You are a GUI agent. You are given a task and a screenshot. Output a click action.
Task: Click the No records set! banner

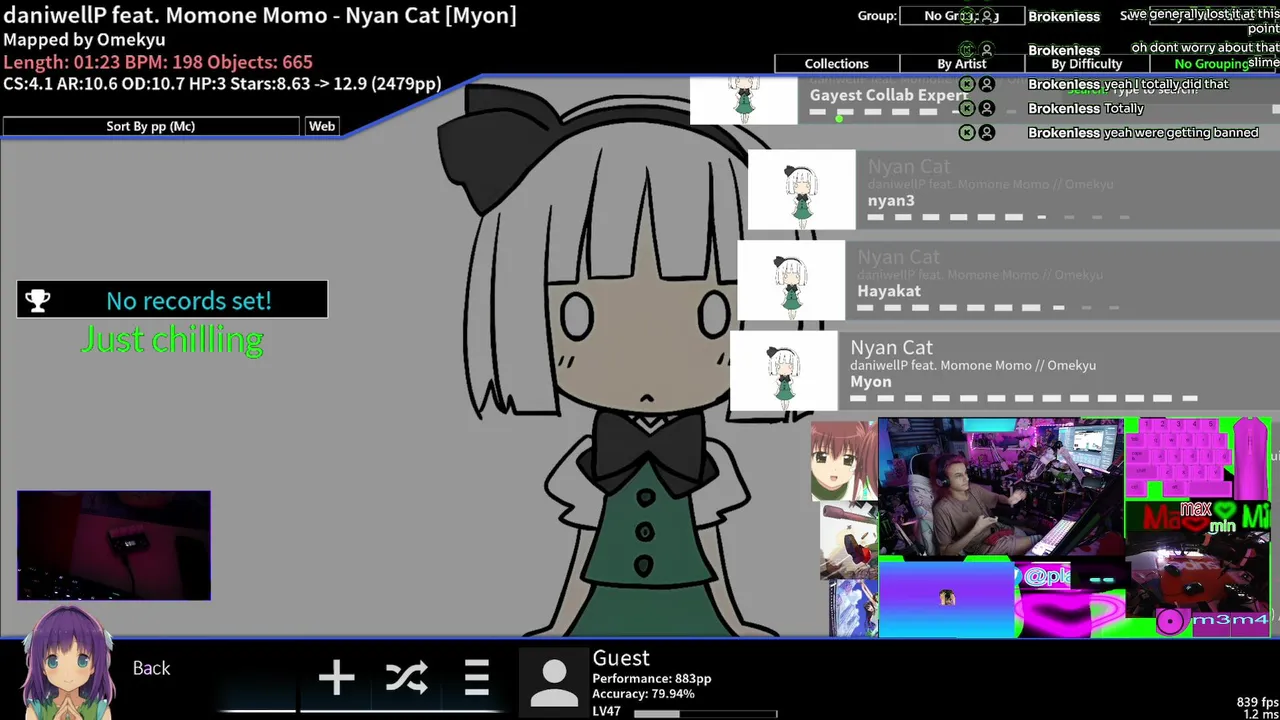coord(172,300)
